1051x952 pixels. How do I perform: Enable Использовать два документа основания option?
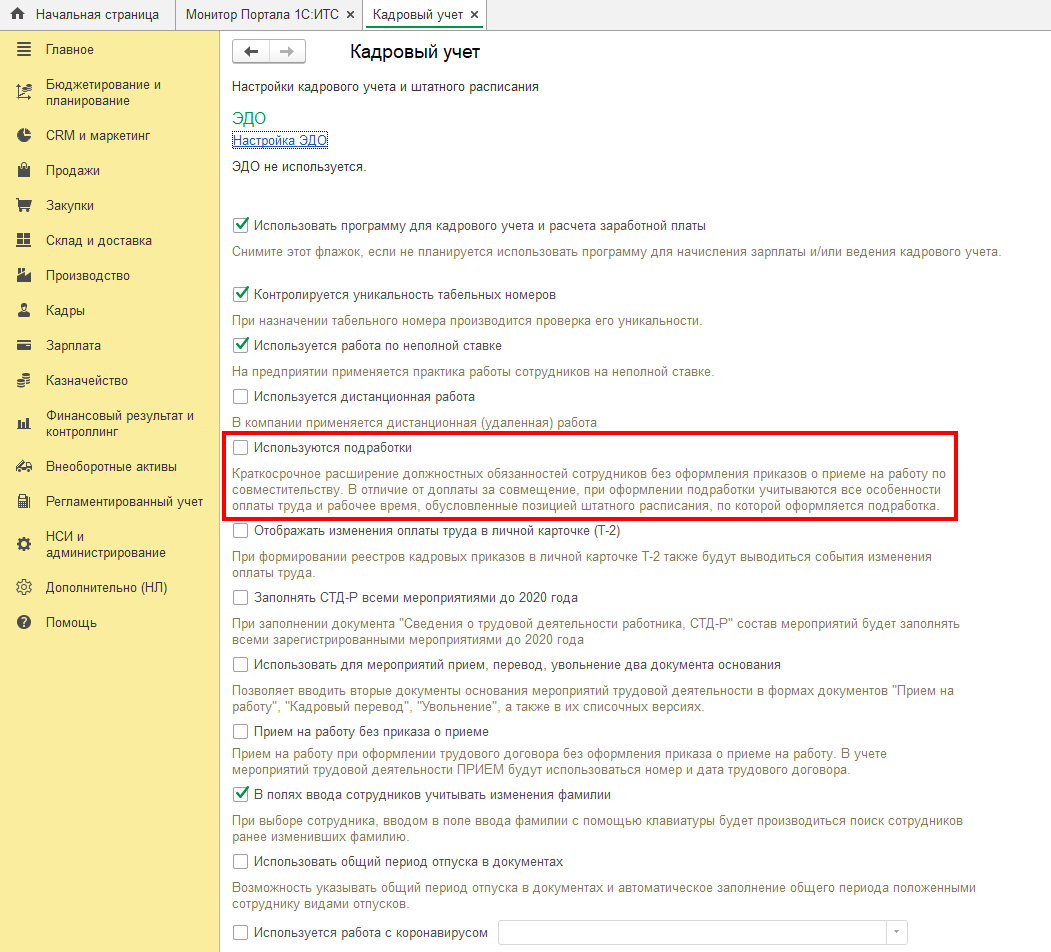(241, 664)
